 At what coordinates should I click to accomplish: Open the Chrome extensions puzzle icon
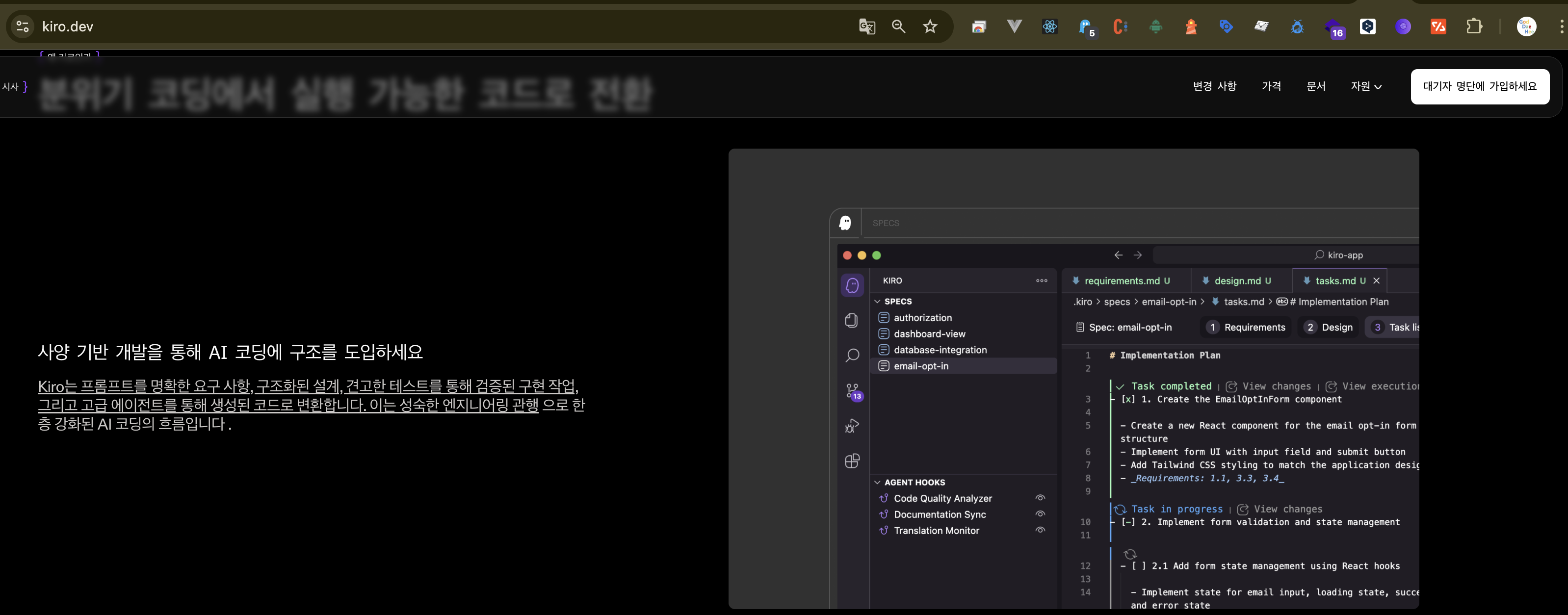click(x=1474, y=27)
